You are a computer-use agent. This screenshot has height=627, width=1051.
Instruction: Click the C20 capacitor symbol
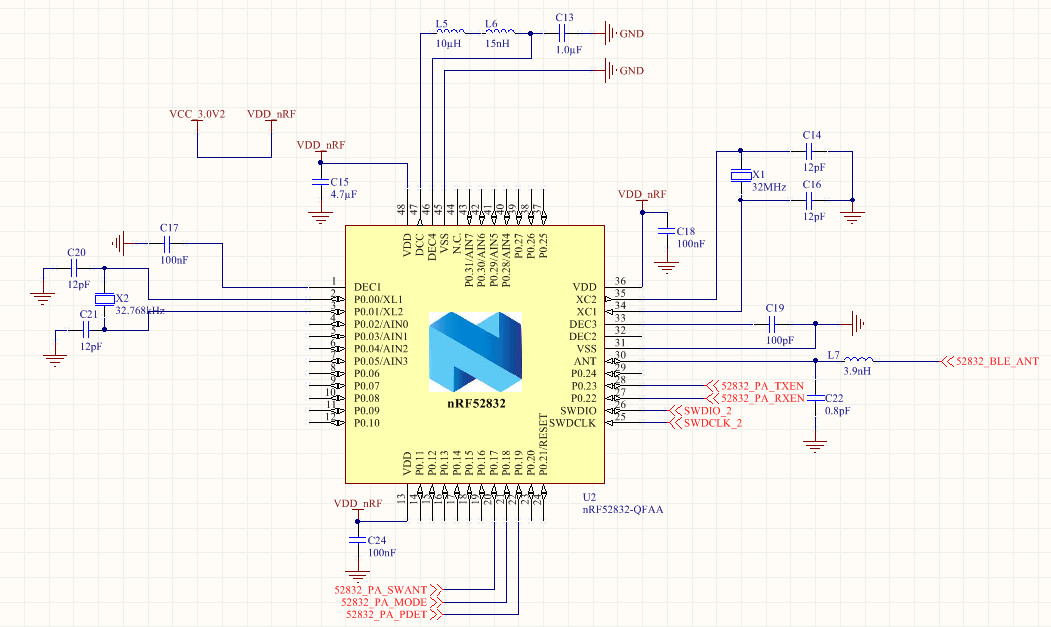click(x=74, y=268)
